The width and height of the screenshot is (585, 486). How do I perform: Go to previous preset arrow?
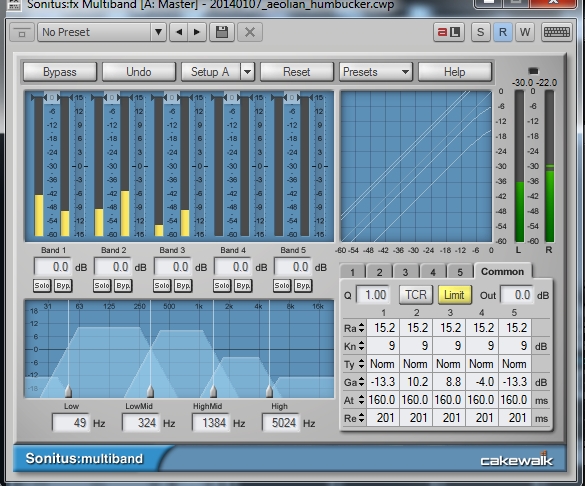(x=179, y=32)
